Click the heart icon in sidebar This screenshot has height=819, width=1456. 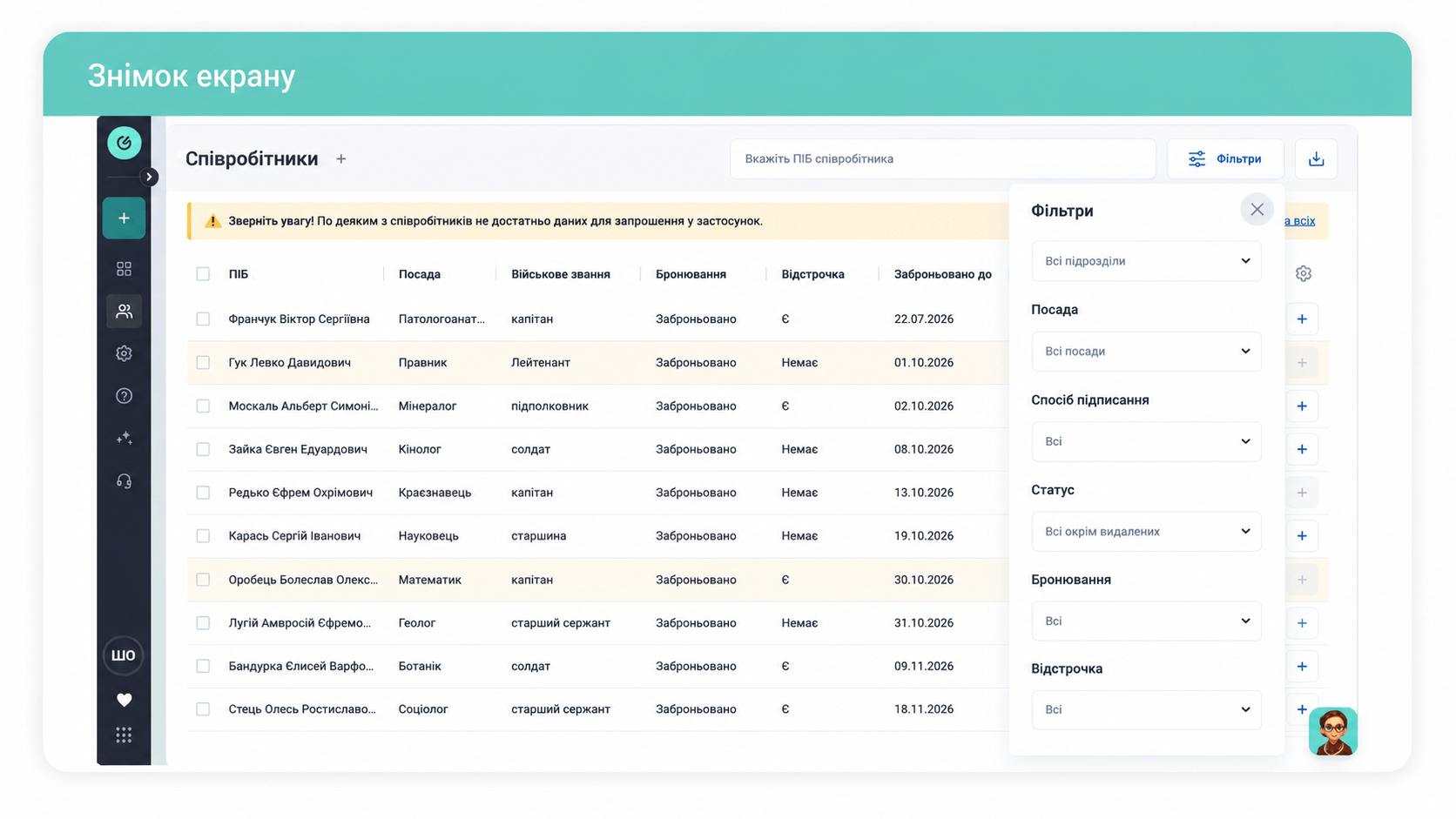[124, 700]
